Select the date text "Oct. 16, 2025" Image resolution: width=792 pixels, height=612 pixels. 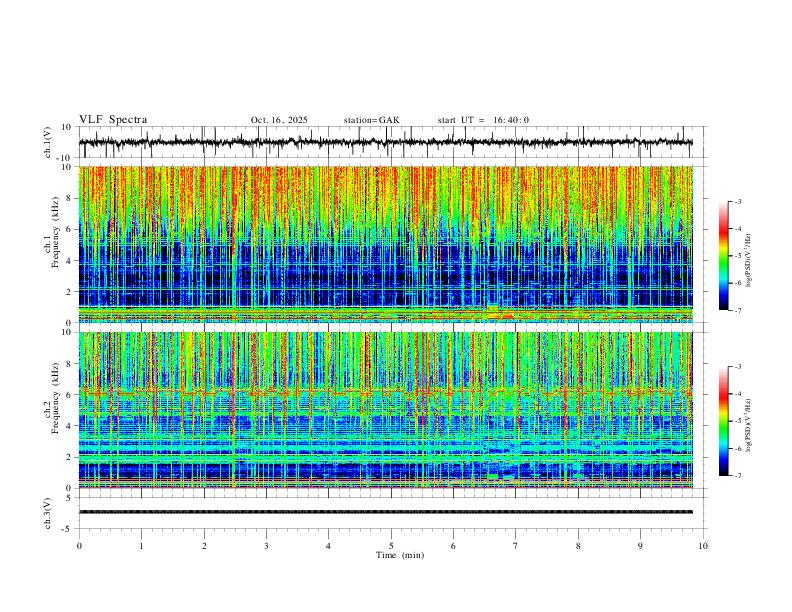pyautogui.click(x=279, y=120)
